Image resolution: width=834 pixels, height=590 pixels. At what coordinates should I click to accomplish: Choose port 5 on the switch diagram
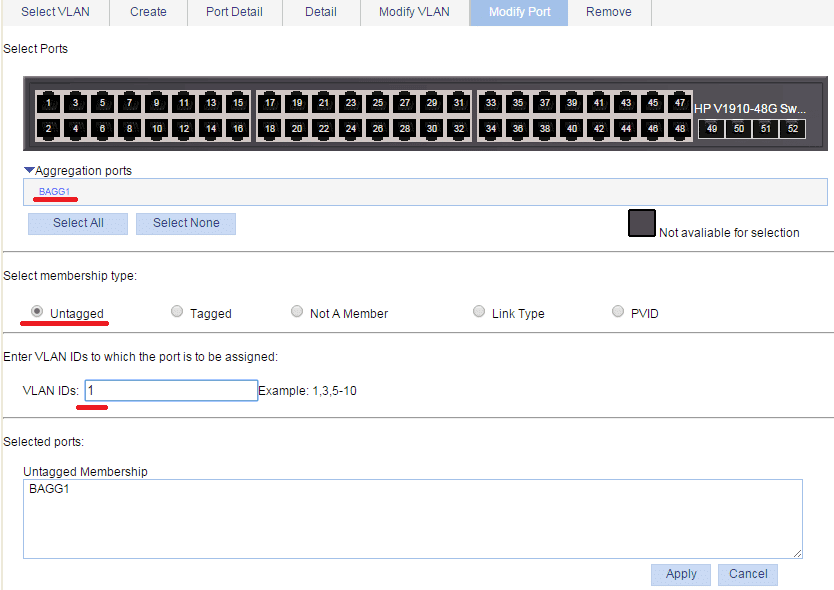[103, 103]
